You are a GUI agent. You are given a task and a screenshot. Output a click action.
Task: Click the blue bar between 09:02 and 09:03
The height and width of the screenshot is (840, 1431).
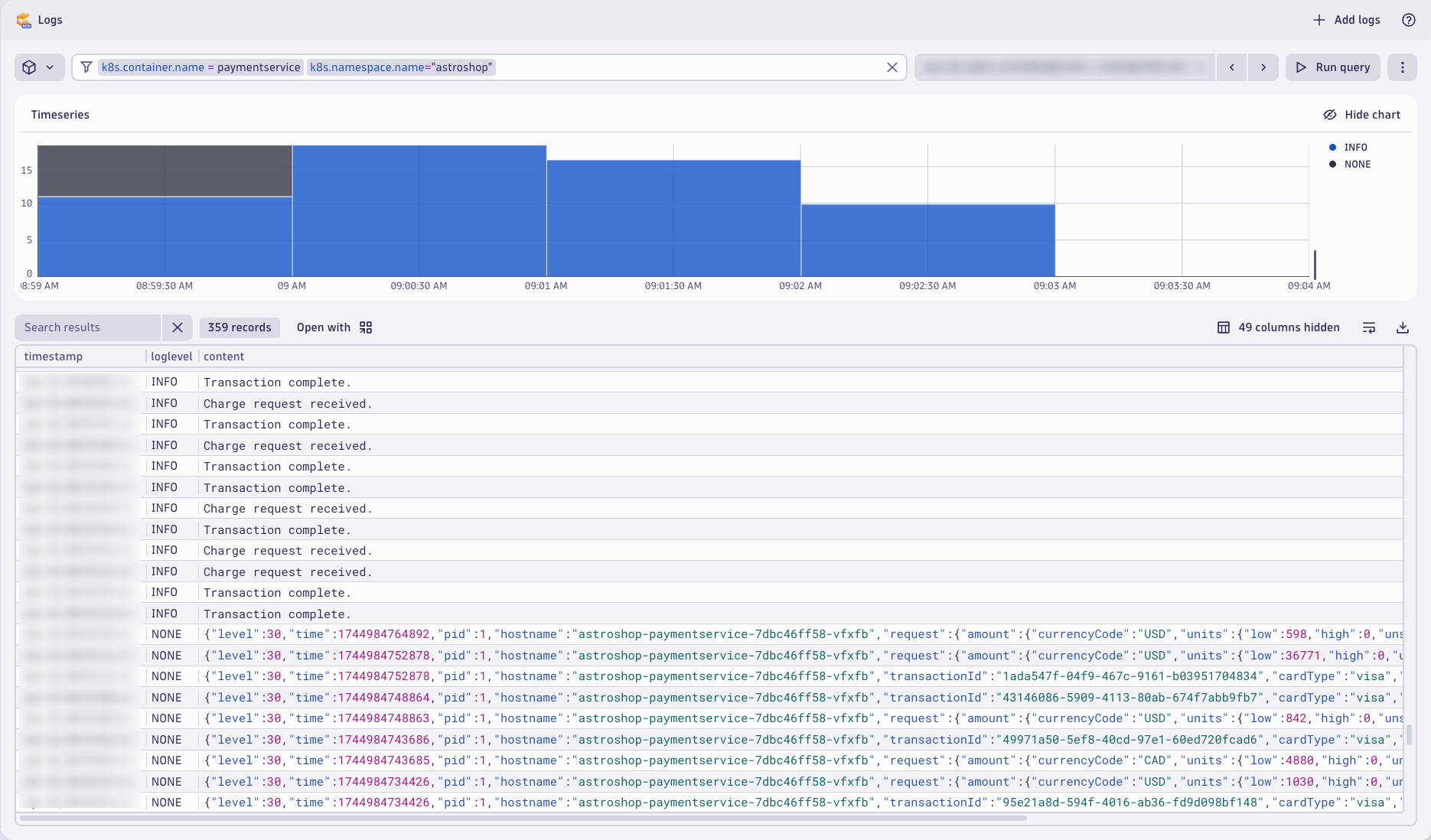(x=927, y=240)
